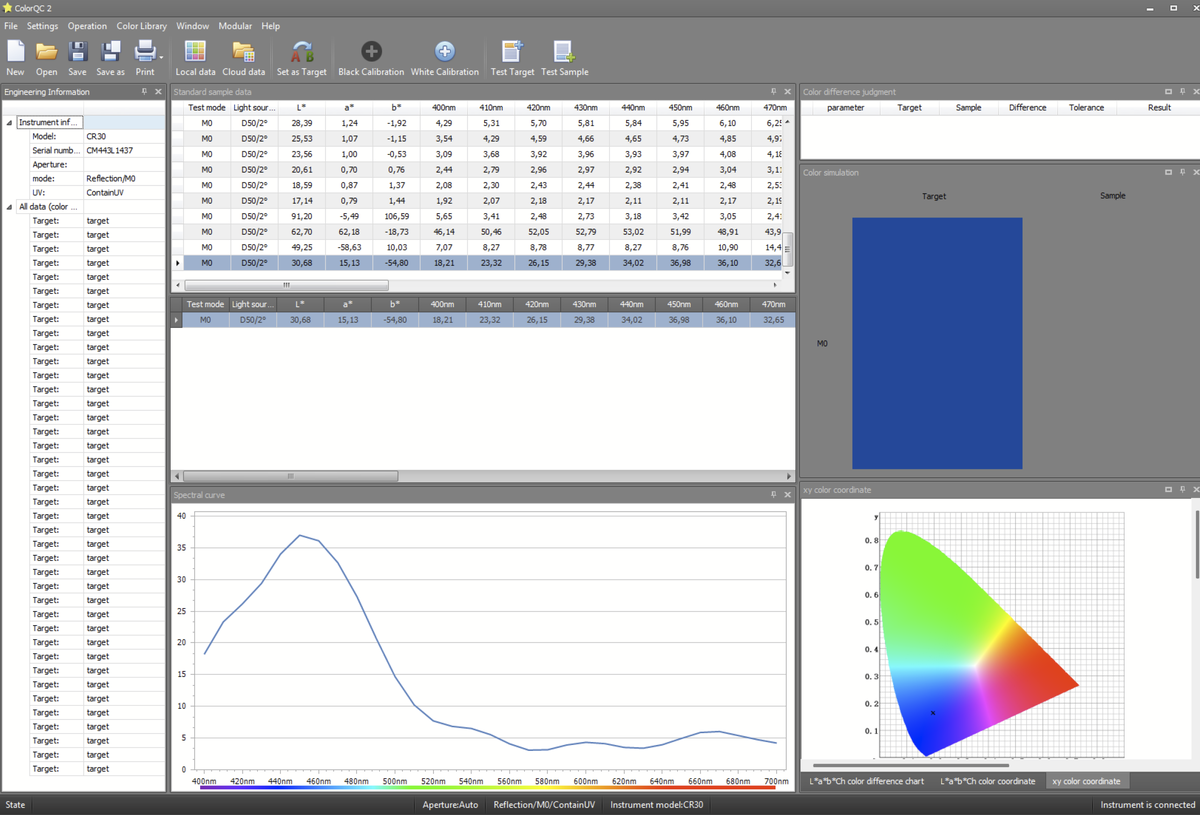Collapse the Instrument information tree node
This screenshot has height=815, width=1200.
(x=9, y=123)
